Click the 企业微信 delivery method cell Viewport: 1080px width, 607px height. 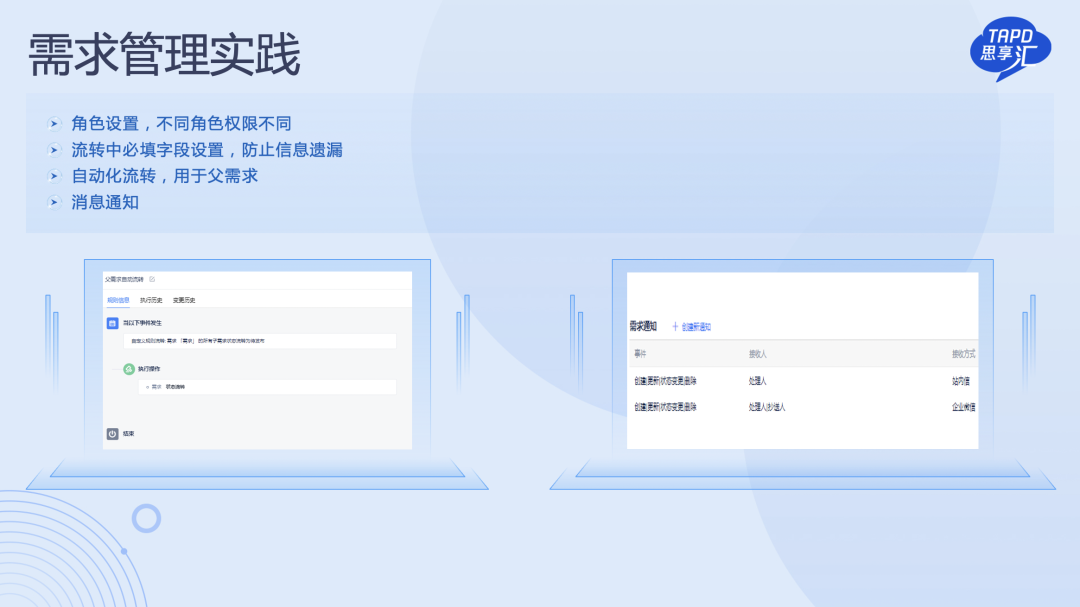tap(964, 407)
